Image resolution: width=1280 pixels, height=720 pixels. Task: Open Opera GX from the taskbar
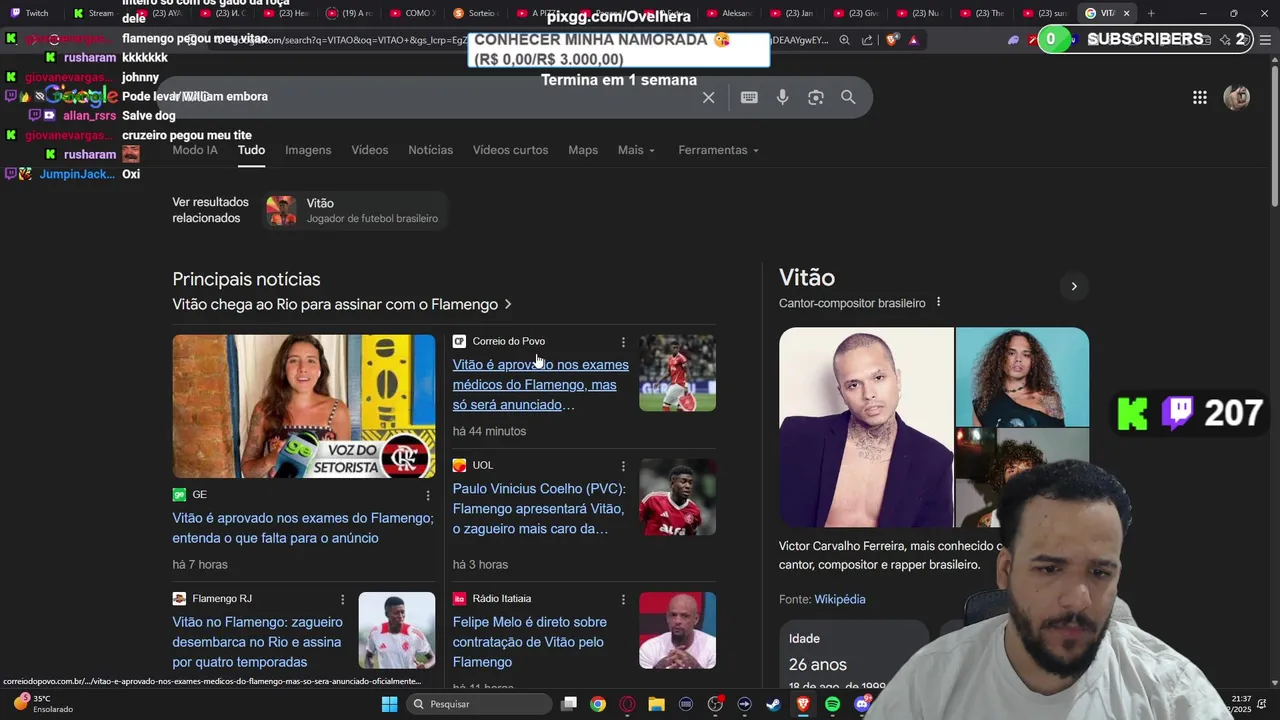point(628,704)
